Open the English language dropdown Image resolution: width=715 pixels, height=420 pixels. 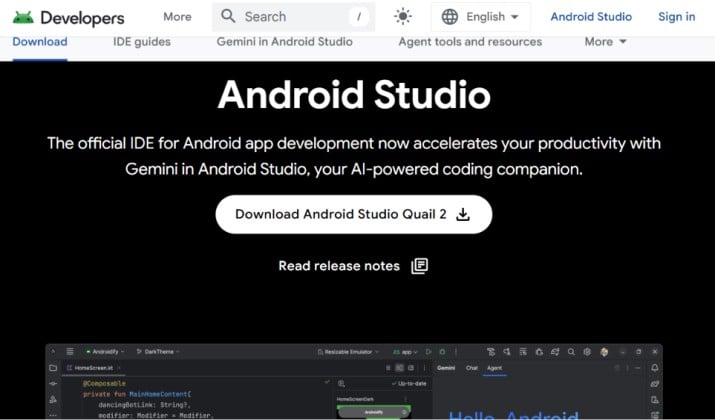481,17
